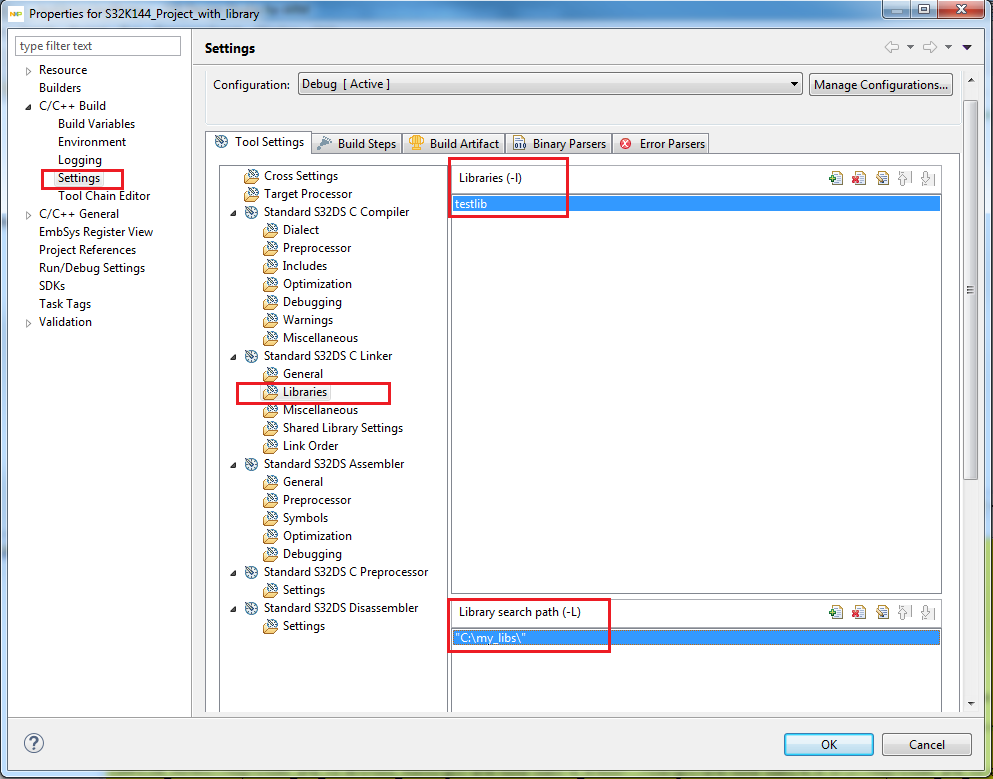This screenshot has width=993, height=779.
Task: Click the settings panel vertical scrollbar
Action: (x=970, y=290)
